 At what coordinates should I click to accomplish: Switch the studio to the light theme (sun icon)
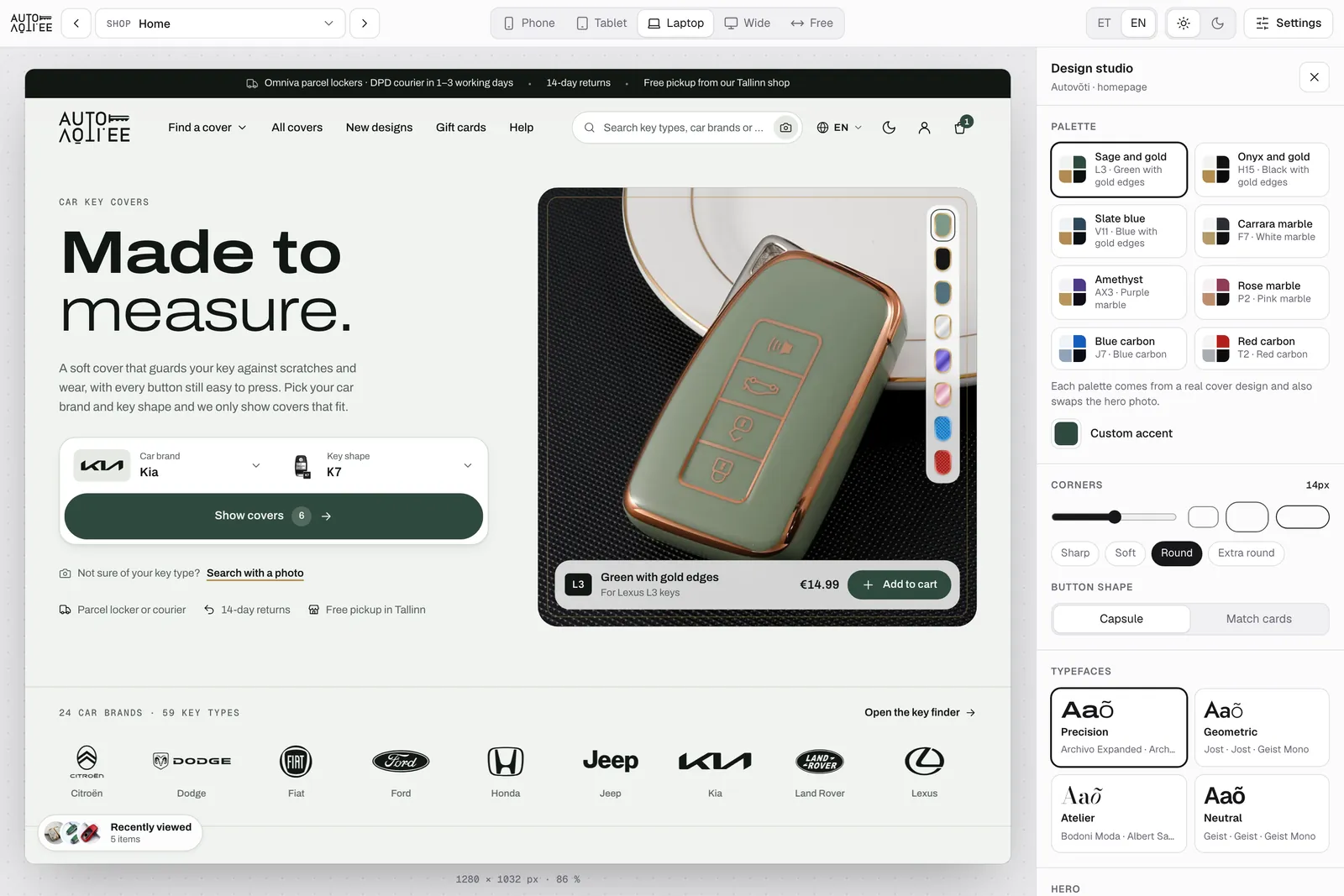1184,24
